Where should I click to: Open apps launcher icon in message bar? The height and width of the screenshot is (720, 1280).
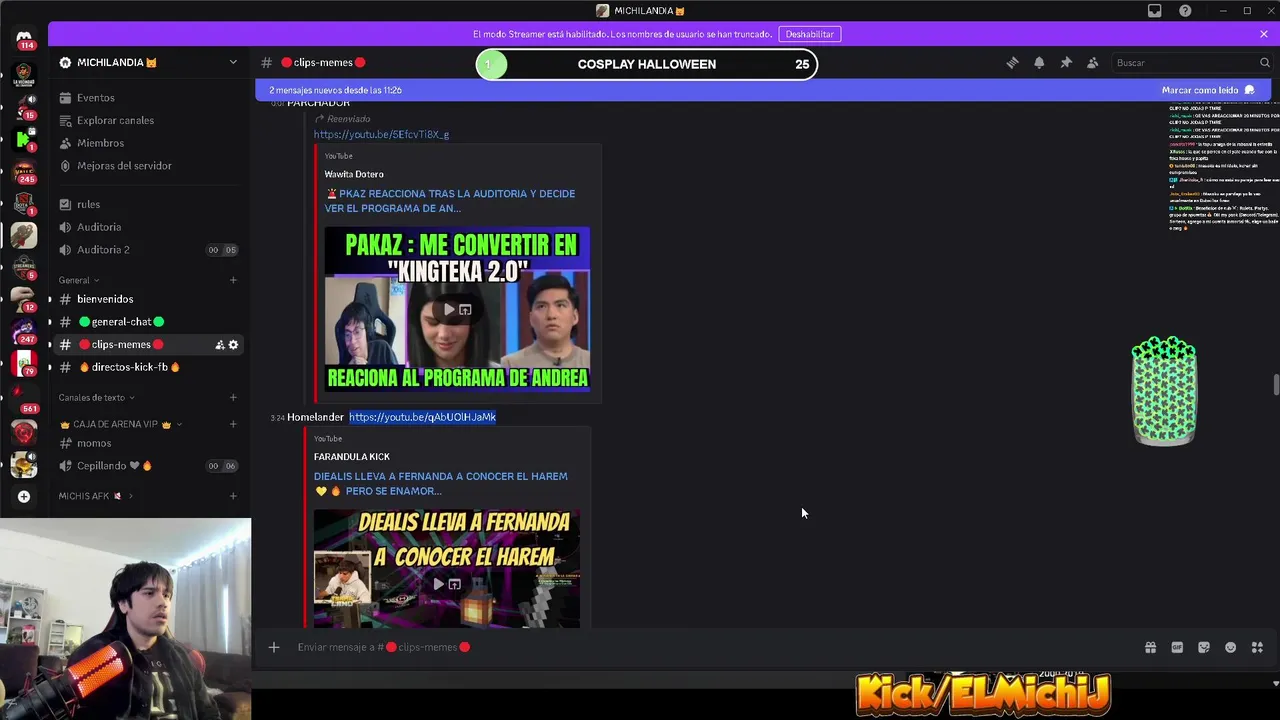(1258, 647)
